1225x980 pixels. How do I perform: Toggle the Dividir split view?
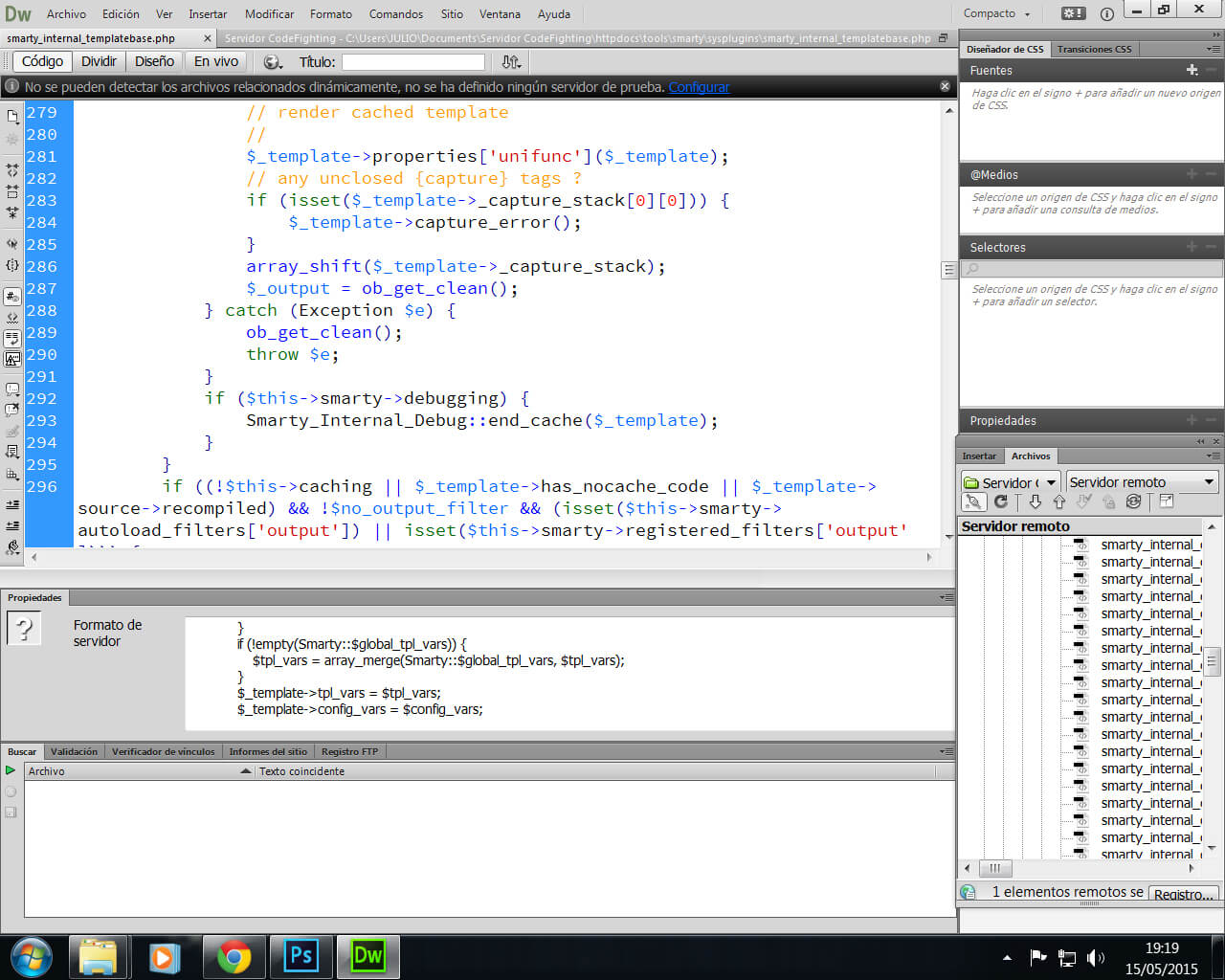click(x=99, y=61)
